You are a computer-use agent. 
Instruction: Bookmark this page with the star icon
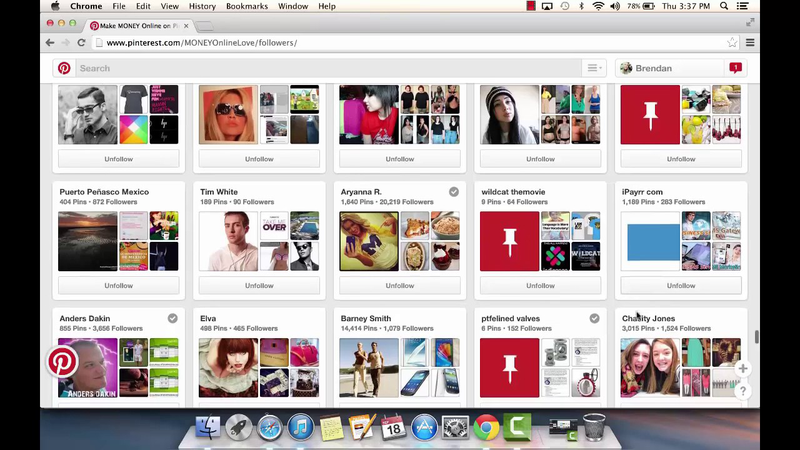pos(732,43)
